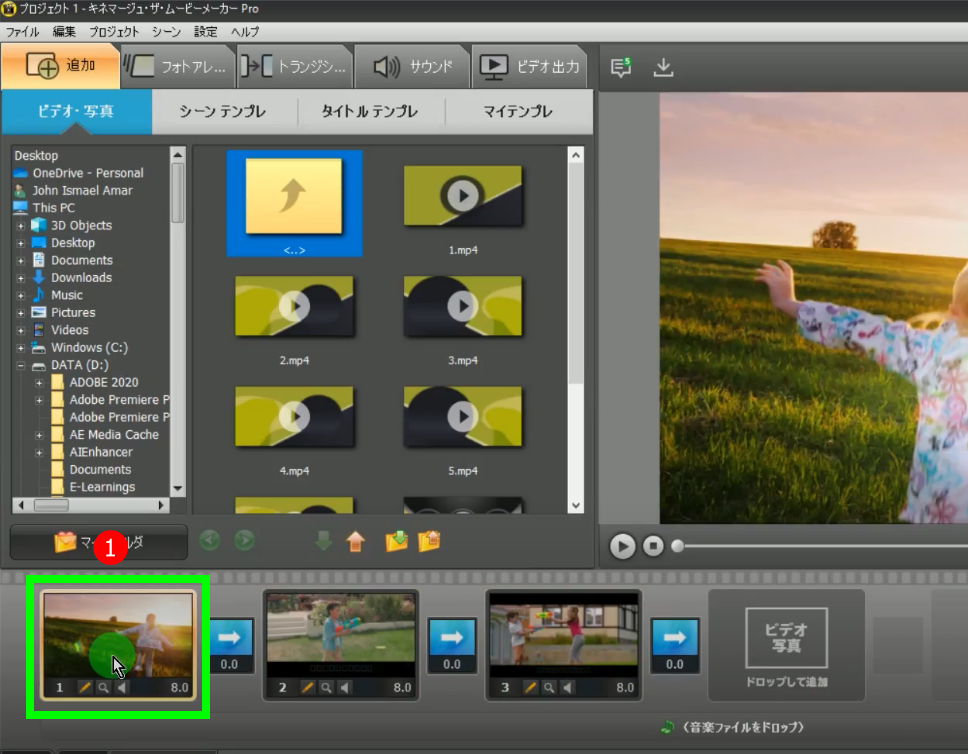968x754 pixels.
Task: Open the プロジェクト menu
Action: [114, 32]
